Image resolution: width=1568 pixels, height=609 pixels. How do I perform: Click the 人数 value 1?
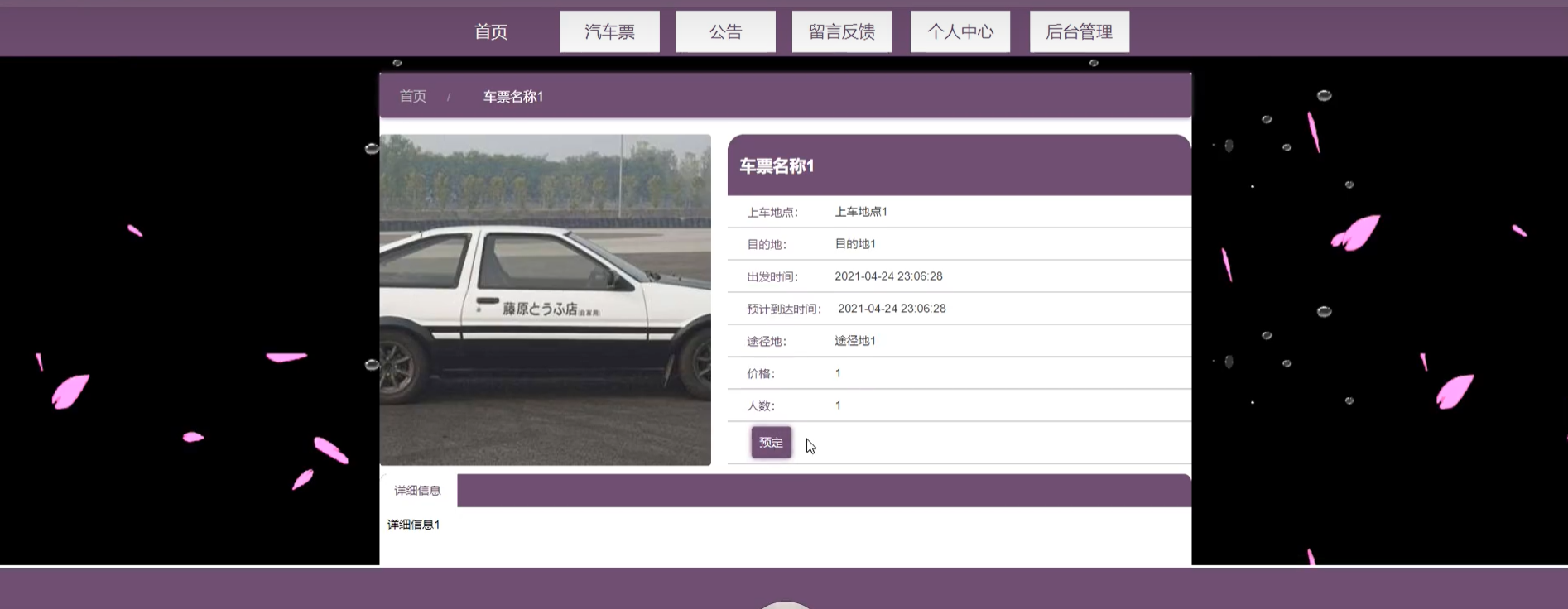coord(838,405)
